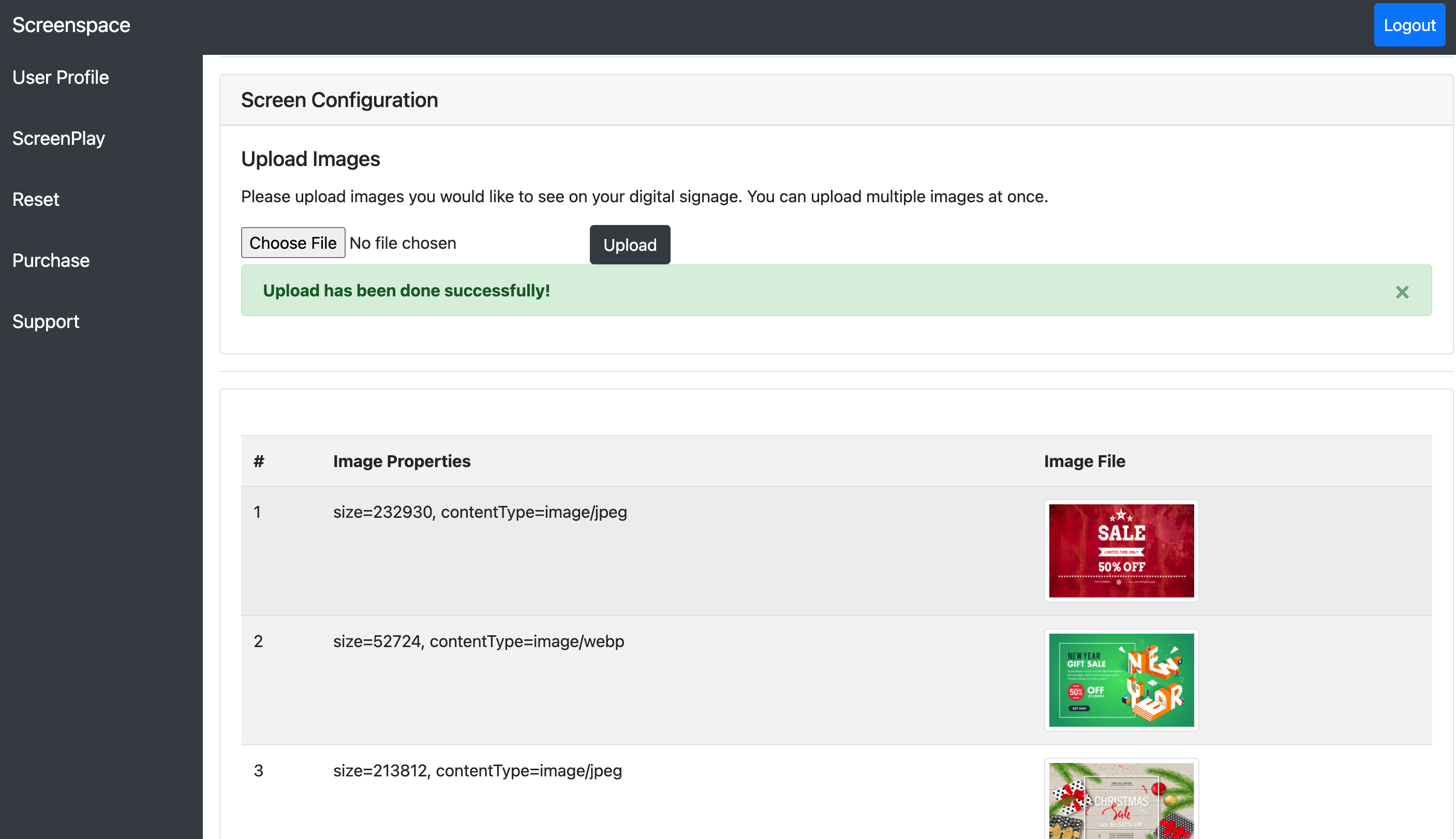Screen dimensions: 1456x839
Task: Click the Screen Configuration panel header
Action: coord(339,100)
